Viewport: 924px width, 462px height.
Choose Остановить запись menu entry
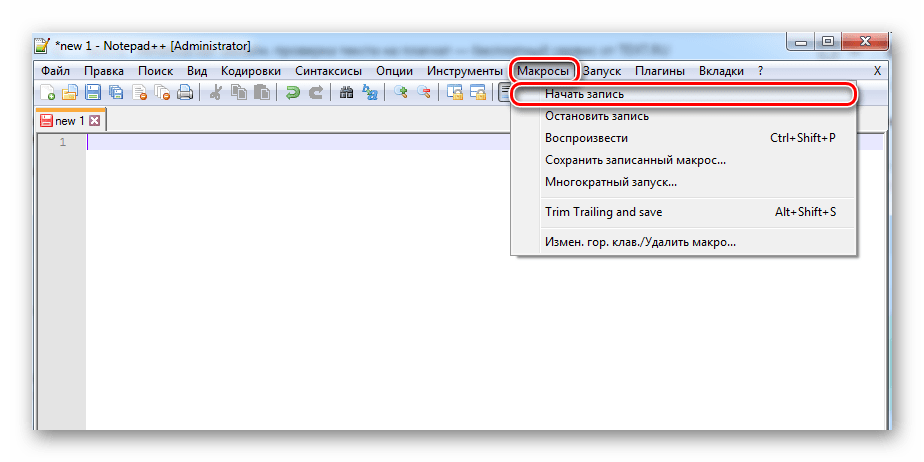pos(684,116)
